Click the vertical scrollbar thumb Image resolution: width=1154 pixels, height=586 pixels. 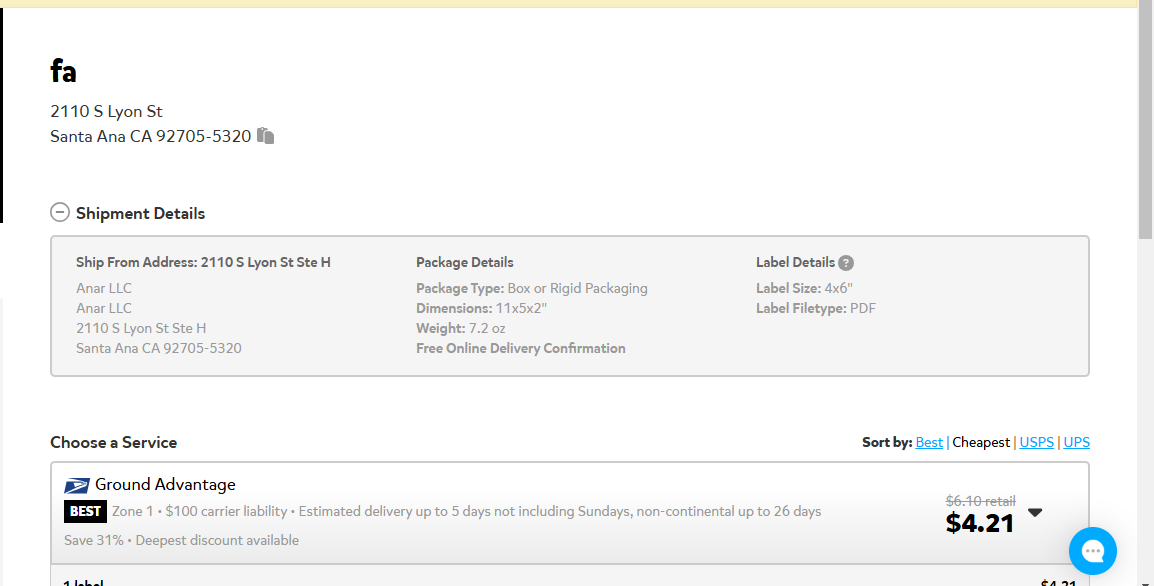tap(1145, 121)
